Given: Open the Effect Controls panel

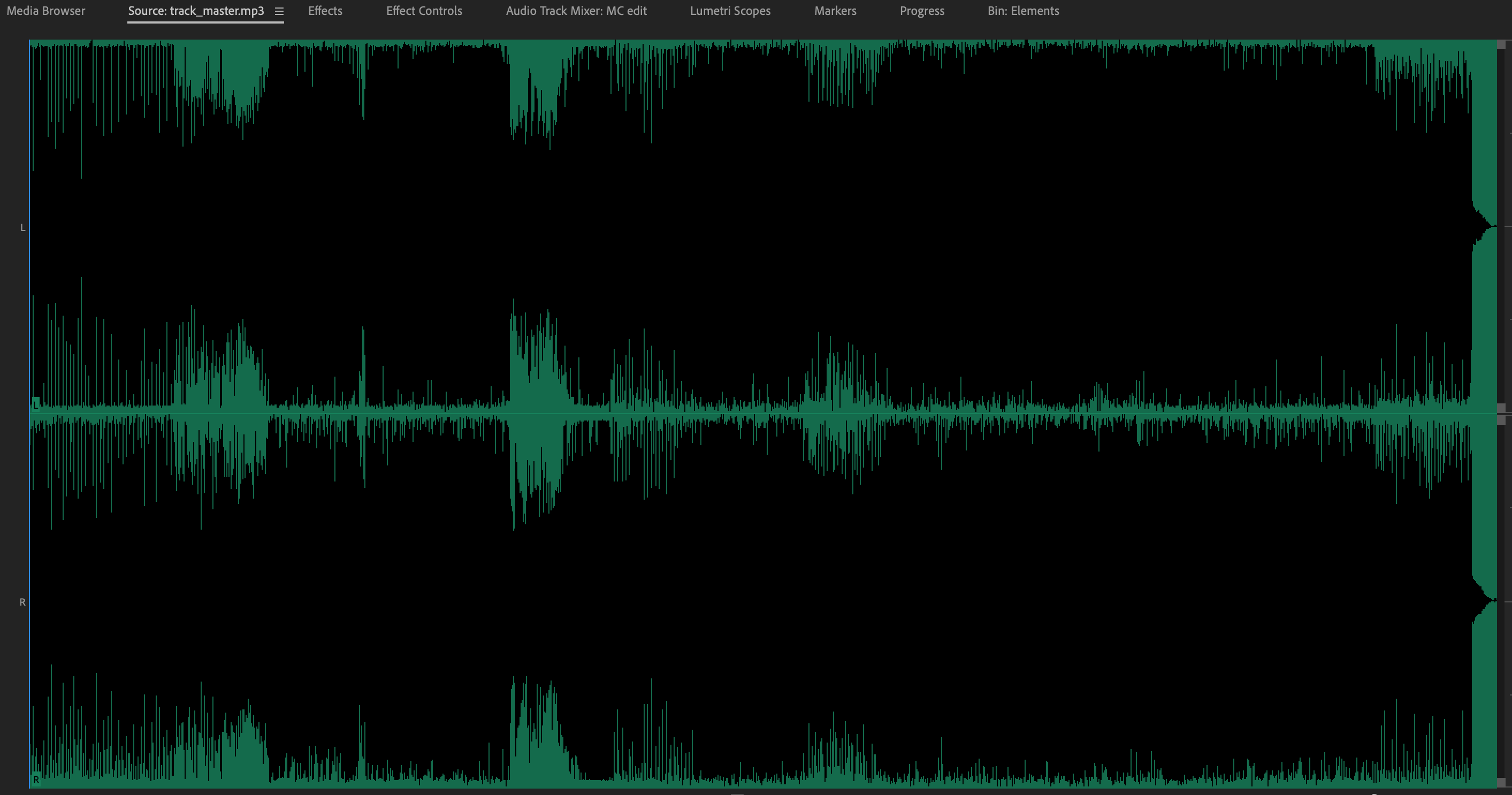Looking at the screenshot, I should pyautogui.click(x=424, y=11).
